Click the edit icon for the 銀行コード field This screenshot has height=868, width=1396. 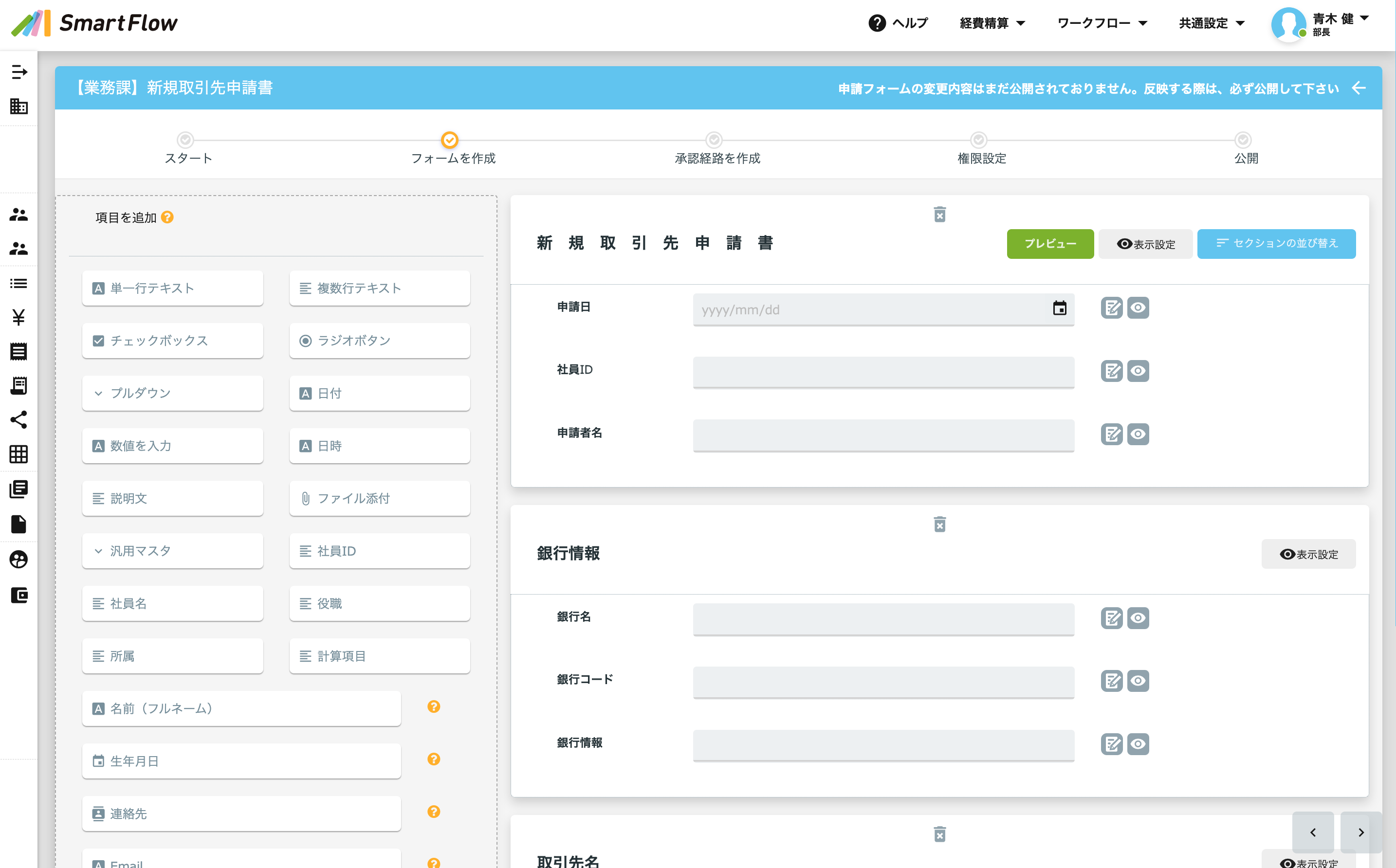click(1112, 681)
